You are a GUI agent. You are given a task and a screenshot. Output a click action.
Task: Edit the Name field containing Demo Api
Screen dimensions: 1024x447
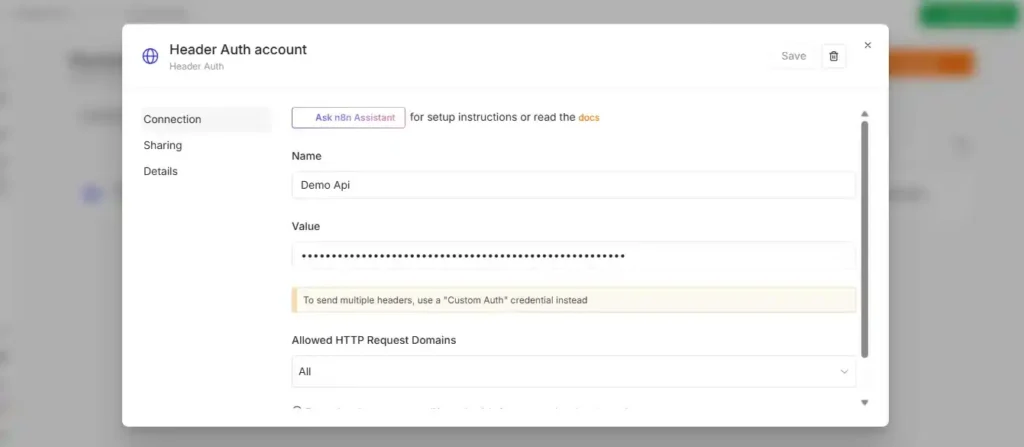point(573,185)
